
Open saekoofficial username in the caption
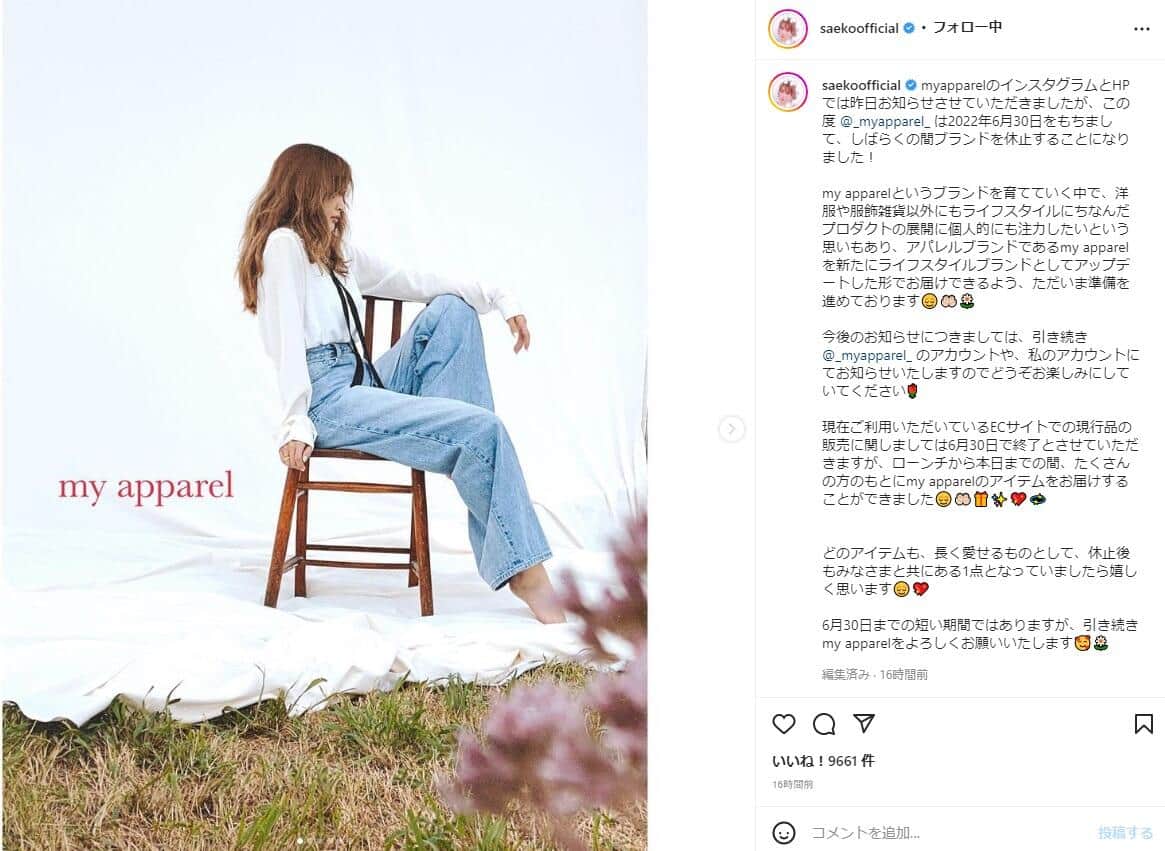coord(861,85)
